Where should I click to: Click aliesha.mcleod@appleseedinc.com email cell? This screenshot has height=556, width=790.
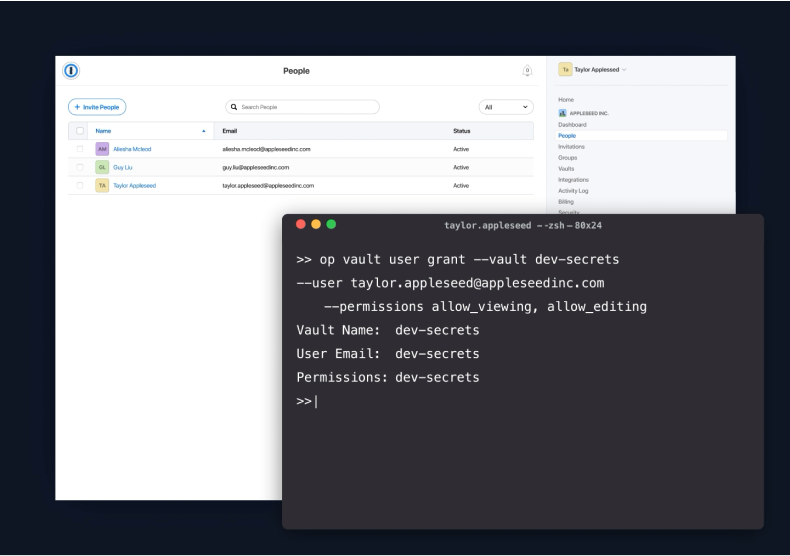pyautogui.click(x=267, y=149)
